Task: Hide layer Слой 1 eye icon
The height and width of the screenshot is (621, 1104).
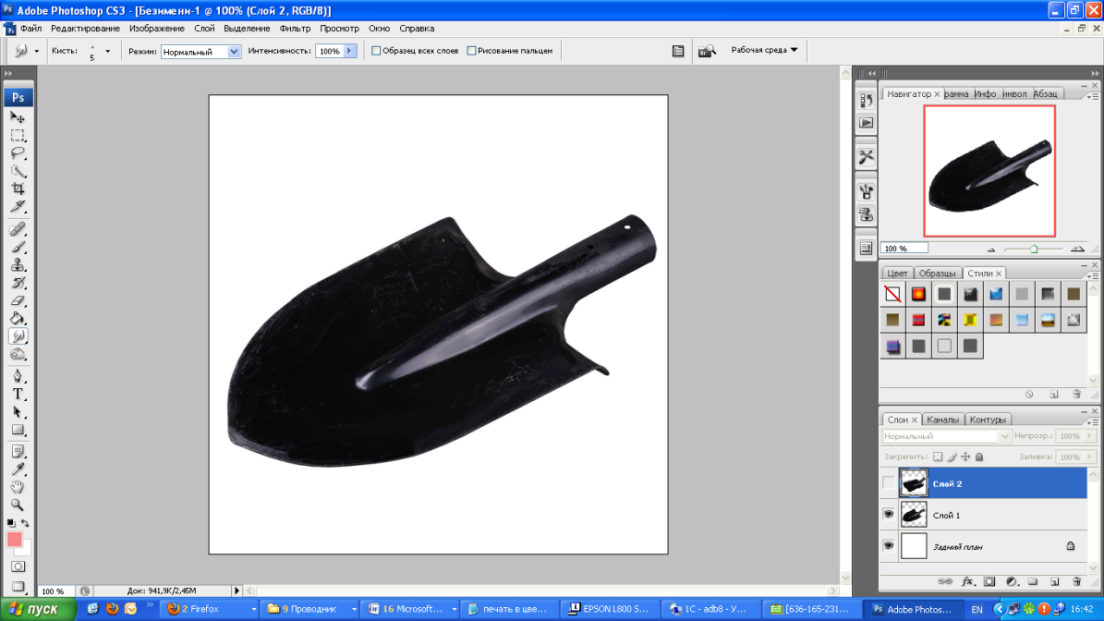Action: point(889,515)
